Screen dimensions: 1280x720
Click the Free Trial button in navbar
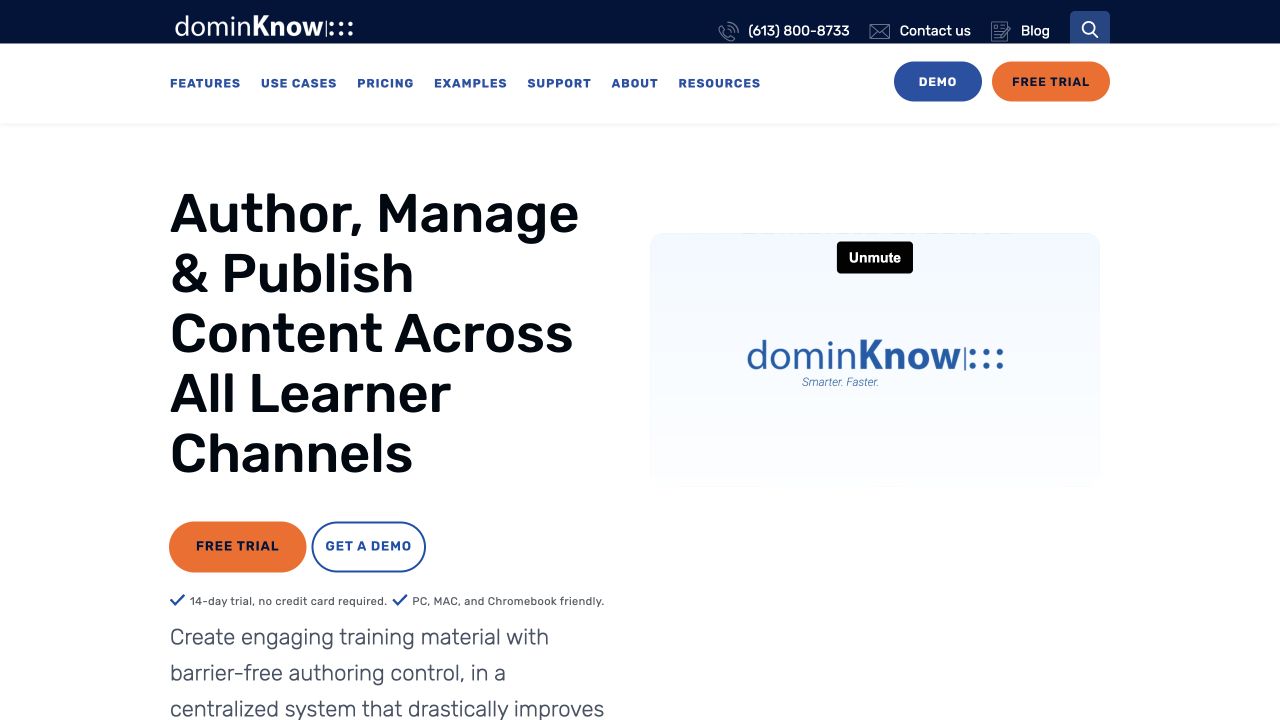pyautogui.click(x=1051, y=82)
